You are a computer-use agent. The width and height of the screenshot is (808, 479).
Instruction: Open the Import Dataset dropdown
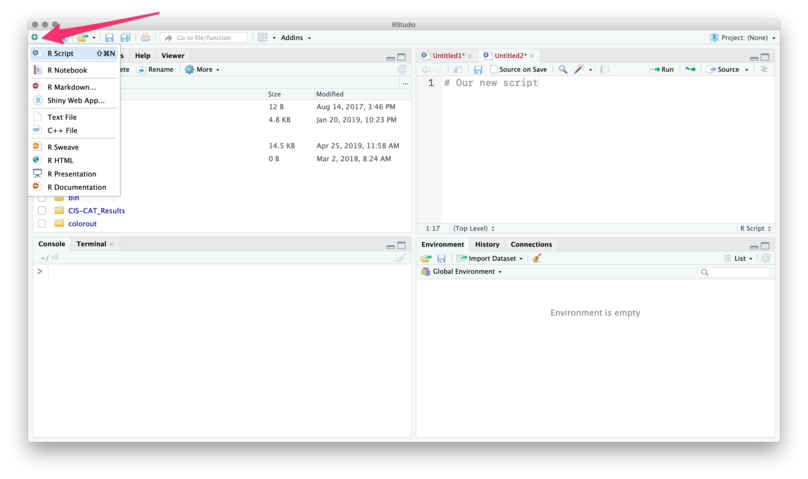coord(490,259)
